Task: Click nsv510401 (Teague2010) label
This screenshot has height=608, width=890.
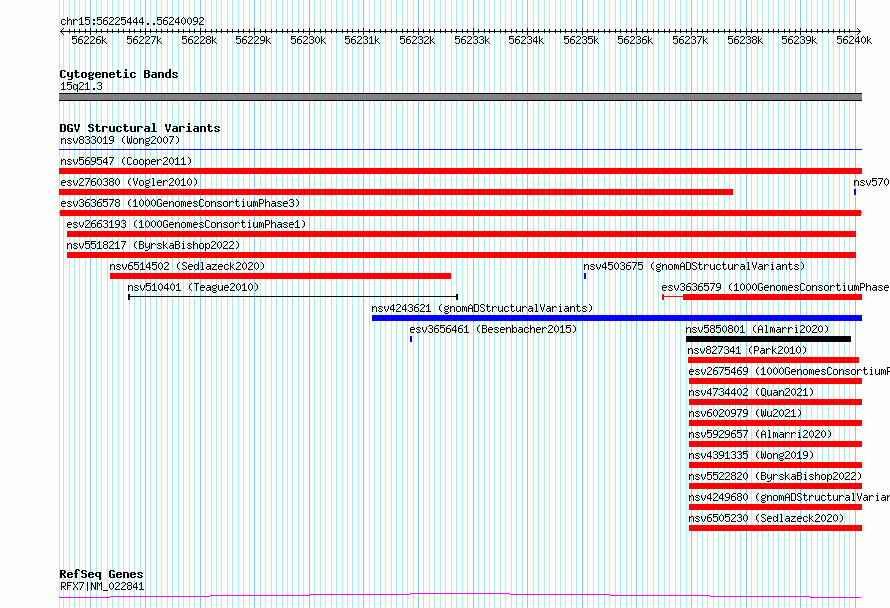Action: [x=193, y=287]
